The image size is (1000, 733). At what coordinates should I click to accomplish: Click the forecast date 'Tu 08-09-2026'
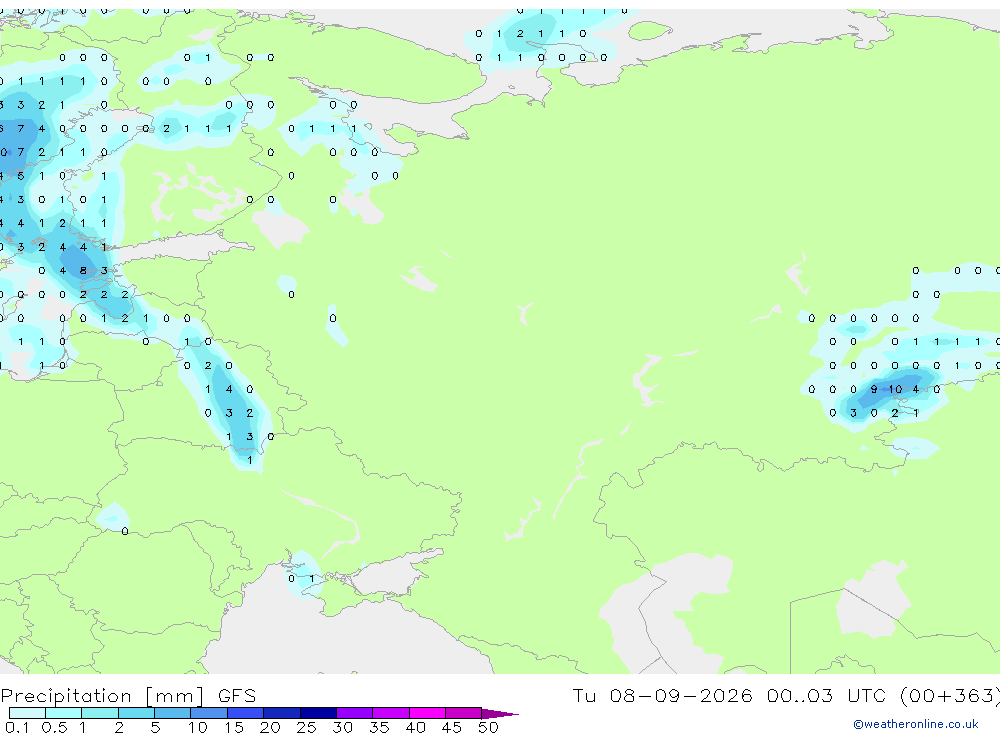tap(662, 695)
